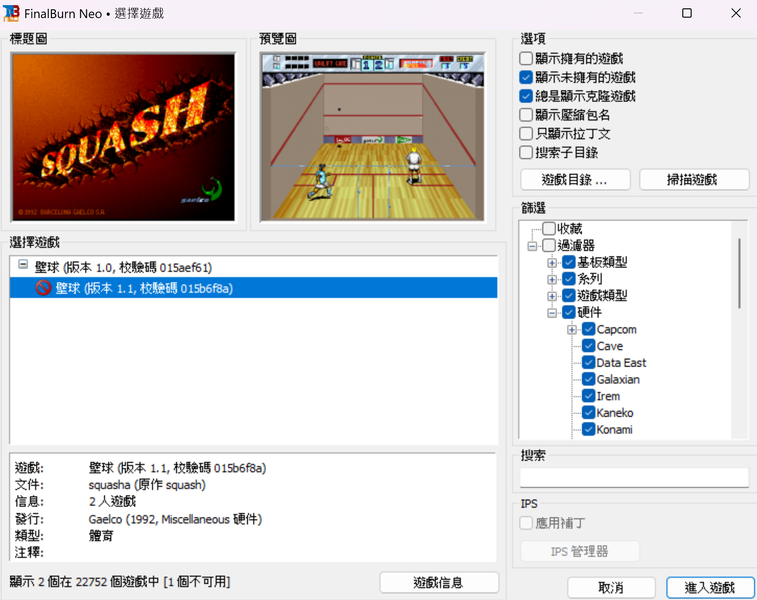Uncheck Capcom hardware filter
757x600 pixels.
(589, 329)
